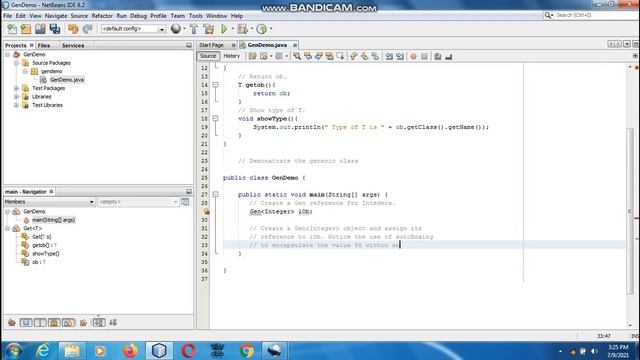Click the Open Project toolbar icon
The width and height of the screenshot is (640, 360).
tap(40, 29)
